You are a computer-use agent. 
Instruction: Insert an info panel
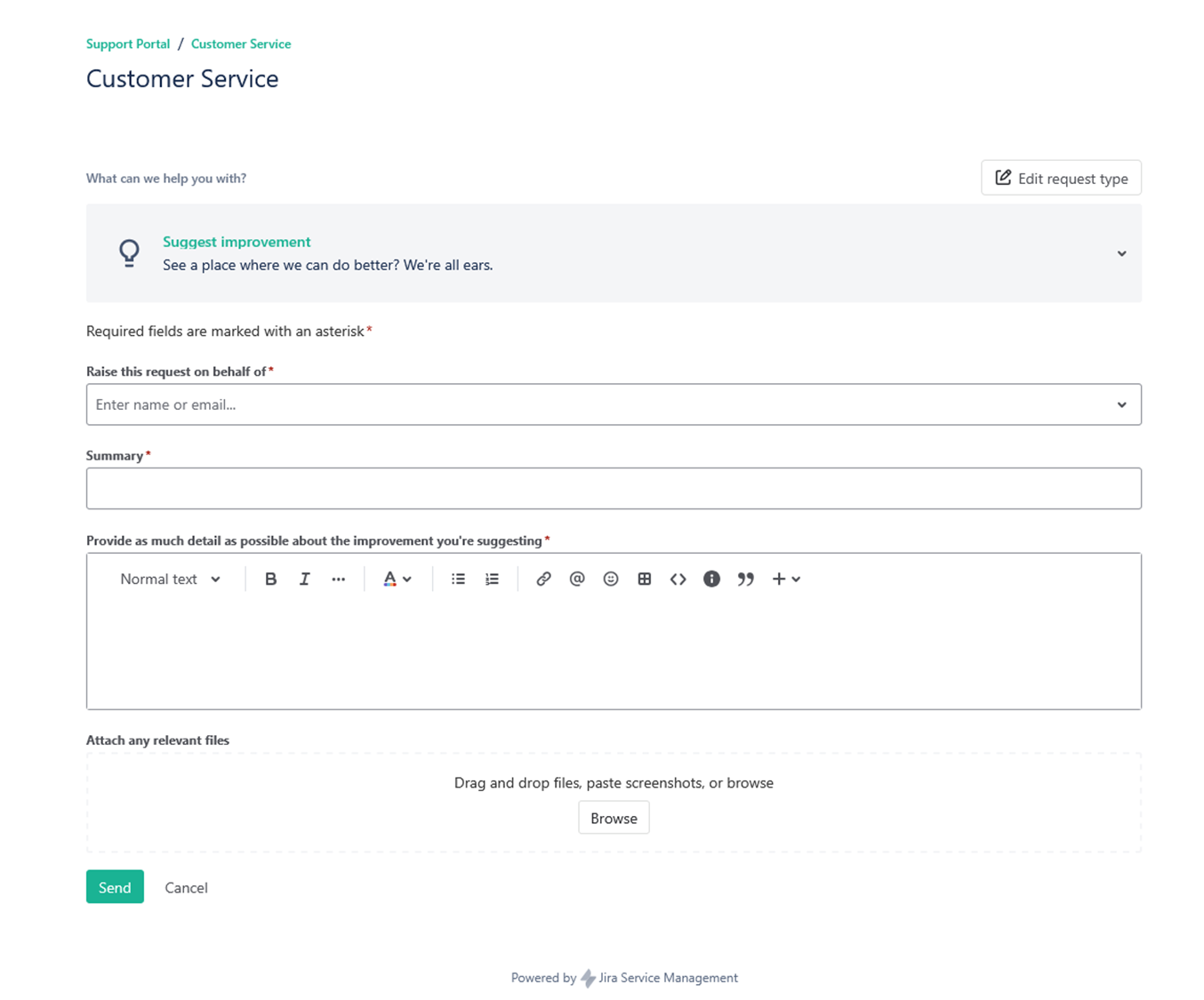[x=711, y=579]
